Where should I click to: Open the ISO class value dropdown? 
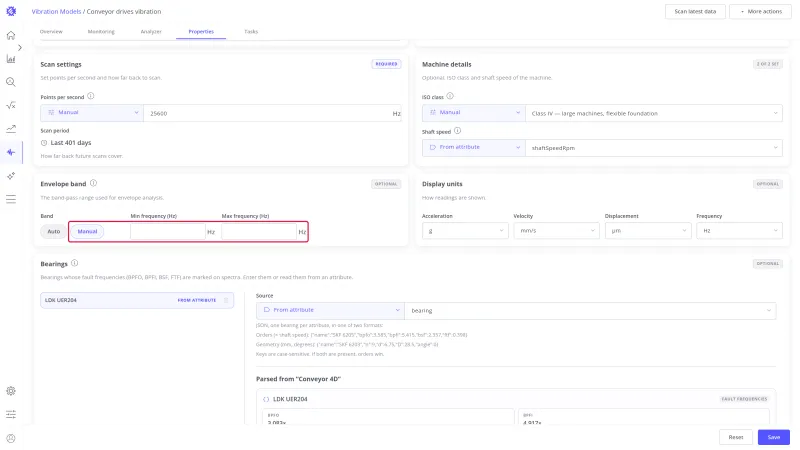click(654, 113)
